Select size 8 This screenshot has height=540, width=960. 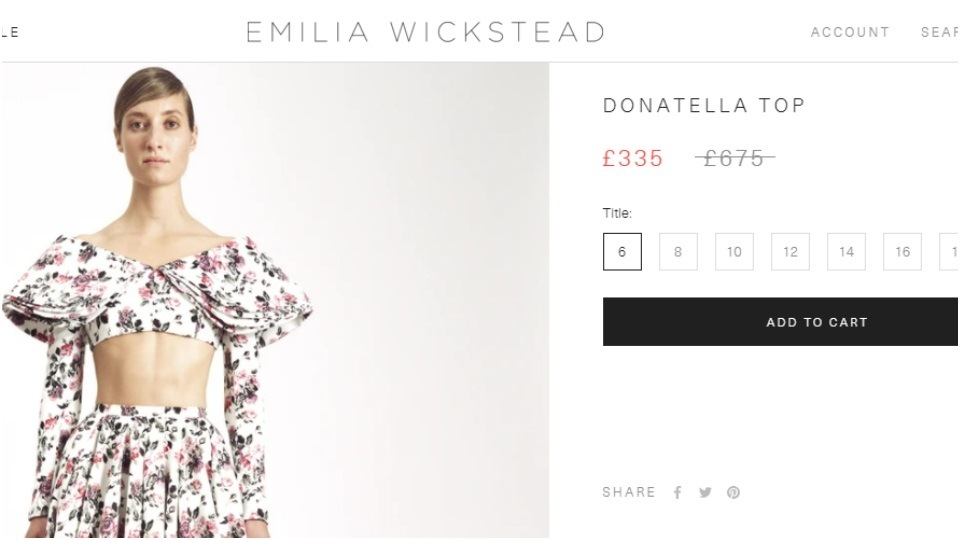678,252
